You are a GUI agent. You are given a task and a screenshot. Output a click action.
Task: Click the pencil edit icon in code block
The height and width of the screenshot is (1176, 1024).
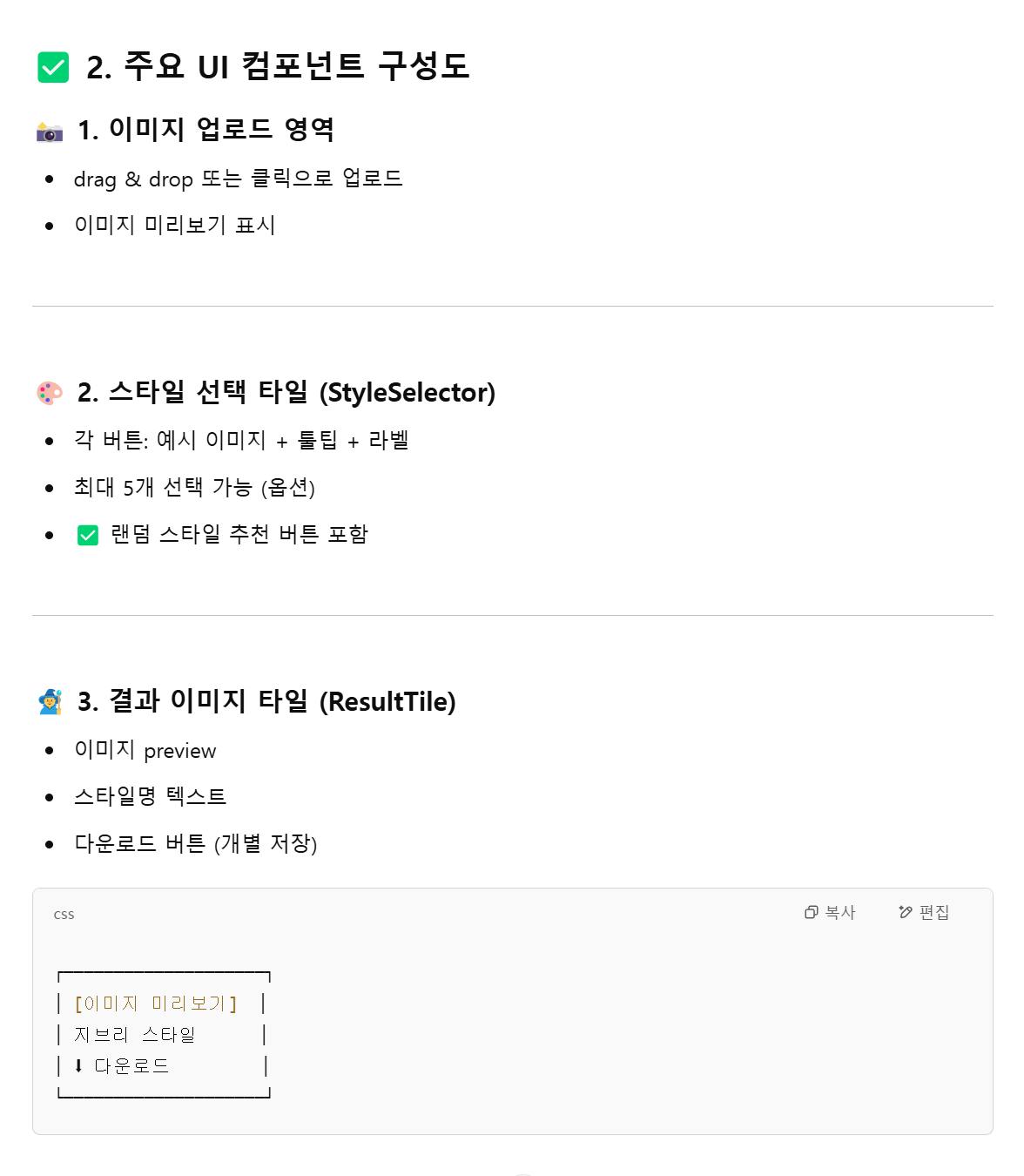point(906,912)
